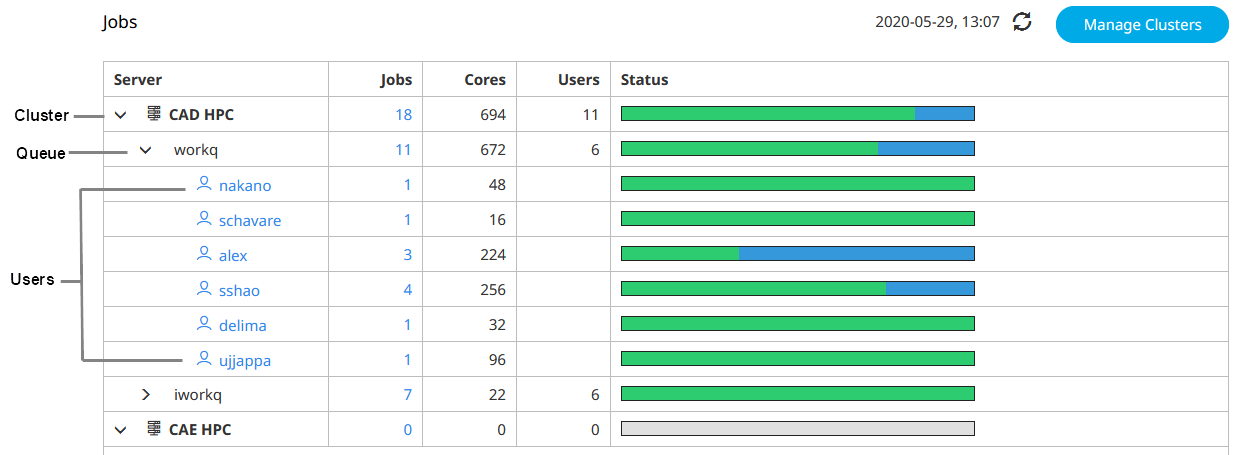Click the status bar for user alex
The height and width of the screenshot is (455, 1245).
[x=797, y=254]
